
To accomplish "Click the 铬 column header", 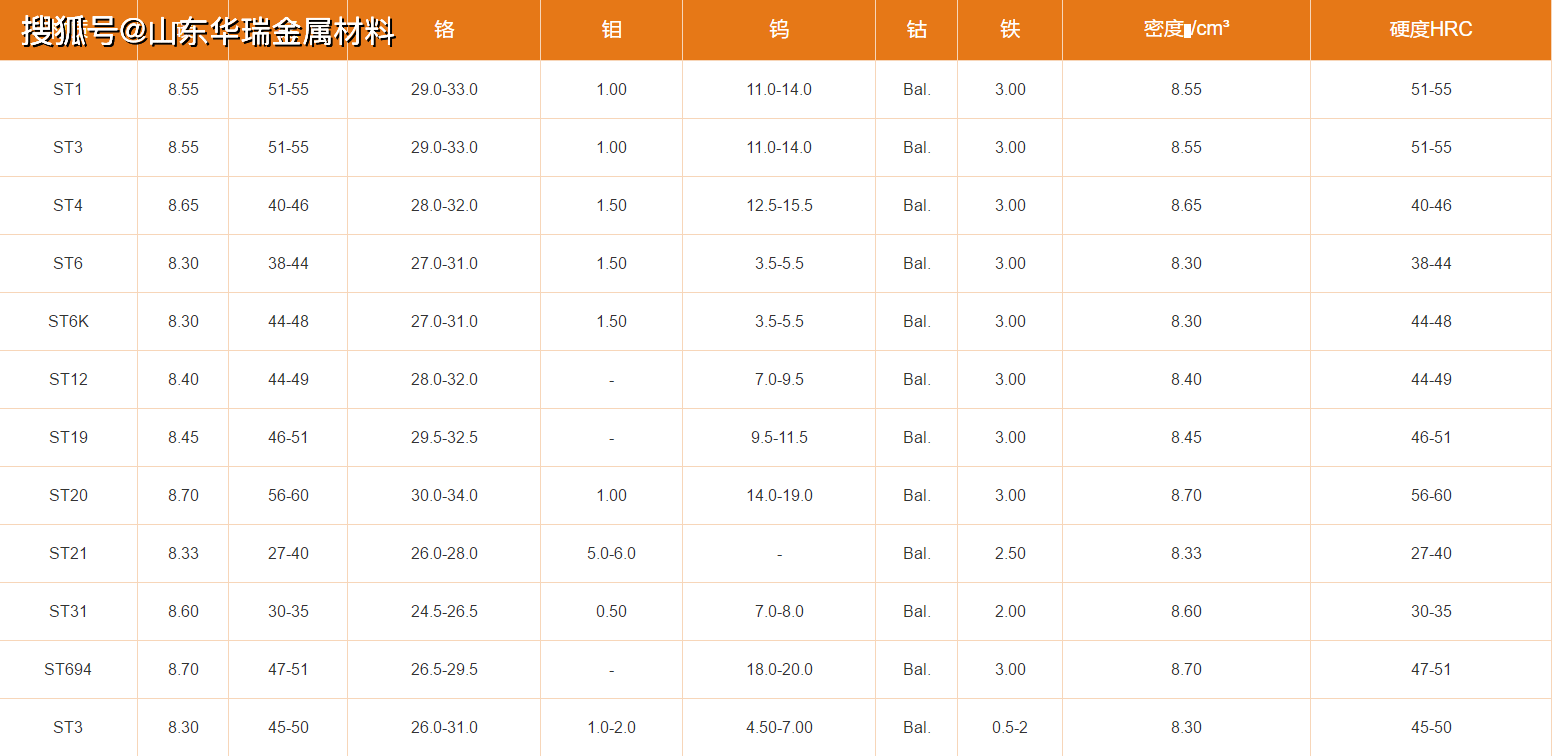I will [x=444, y=30].
